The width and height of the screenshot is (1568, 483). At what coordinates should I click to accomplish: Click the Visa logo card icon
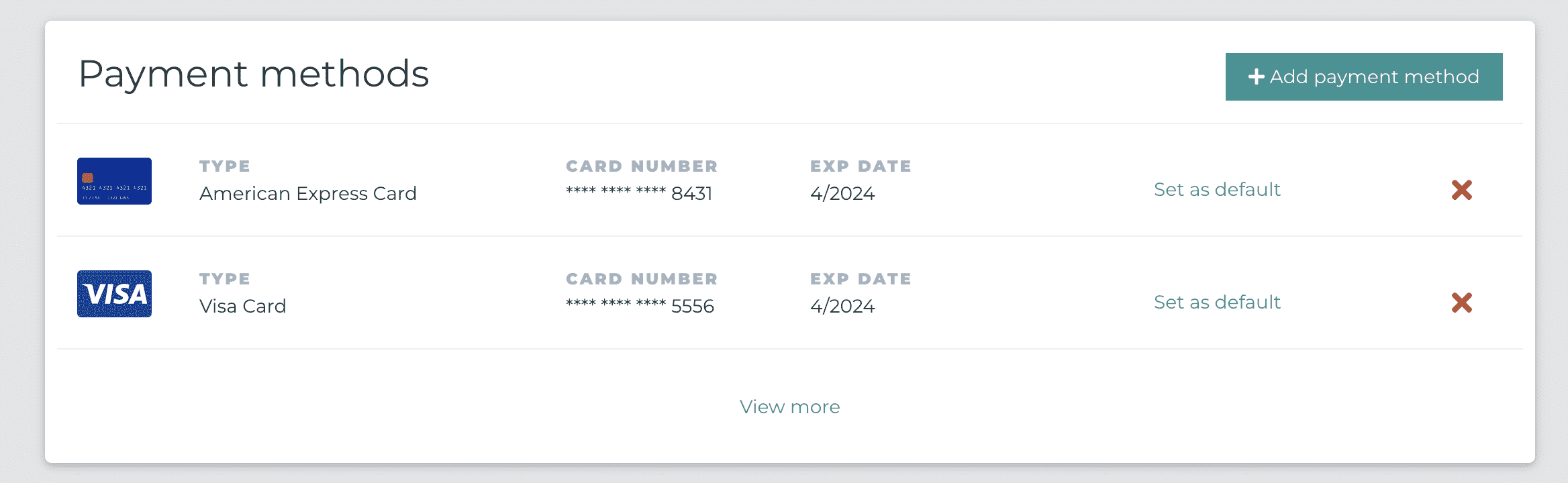114,294
